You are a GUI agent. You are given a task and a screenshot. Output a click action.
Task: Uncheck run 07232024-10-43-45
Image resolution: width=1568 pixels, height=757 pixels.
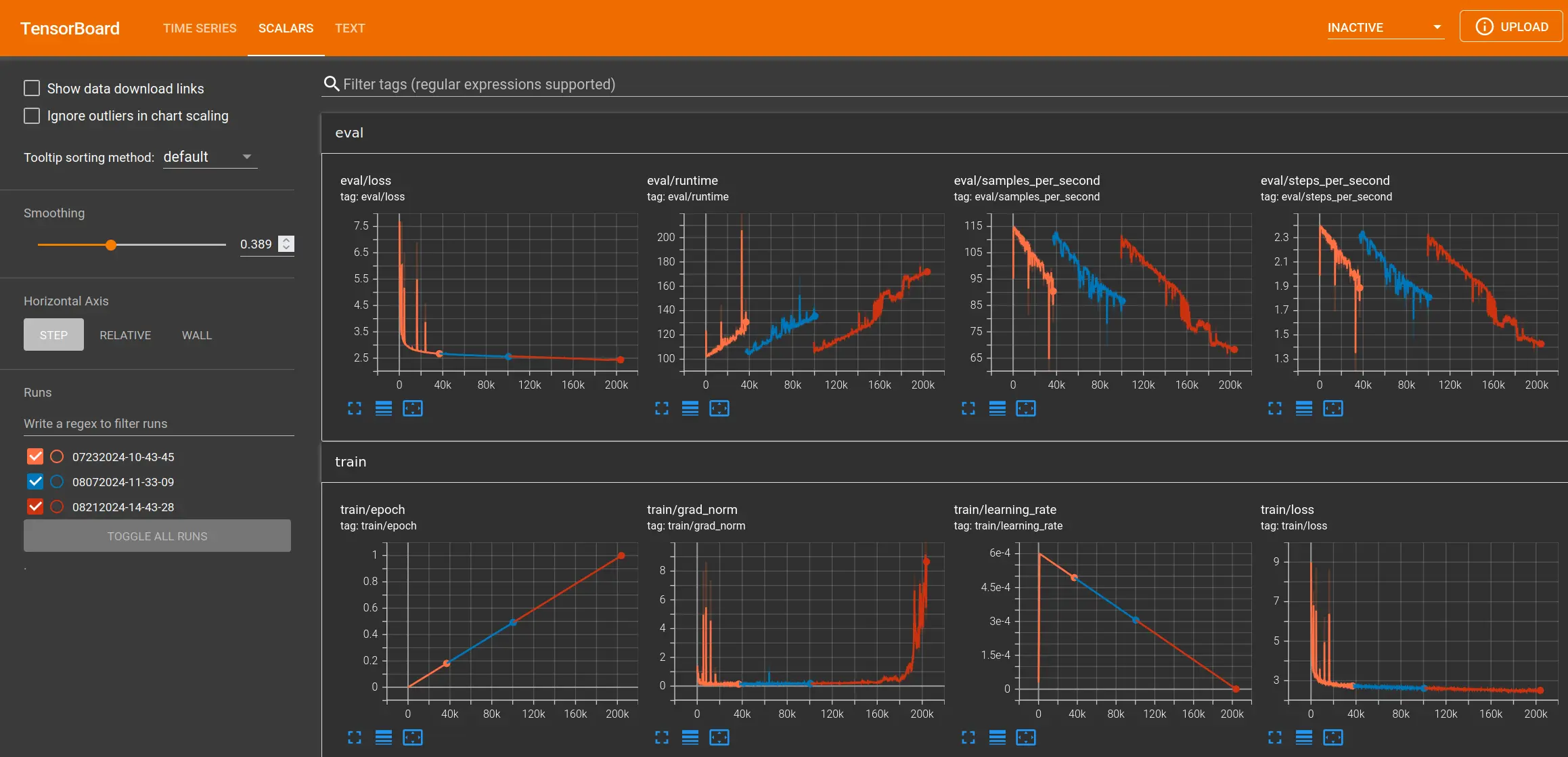click(x=35, y=456)
